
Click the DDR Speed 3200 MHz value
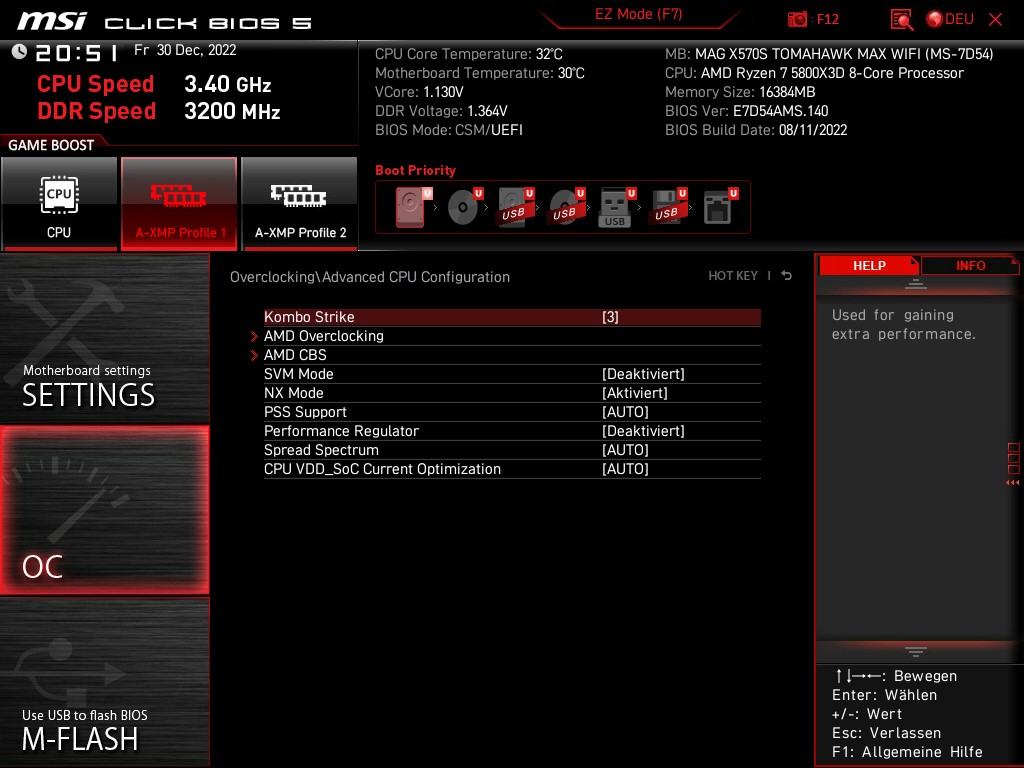click(232, 110)
